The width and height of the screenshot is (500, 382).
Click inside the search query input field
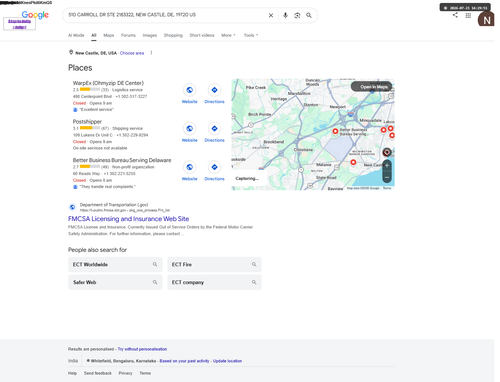point(165,15)
